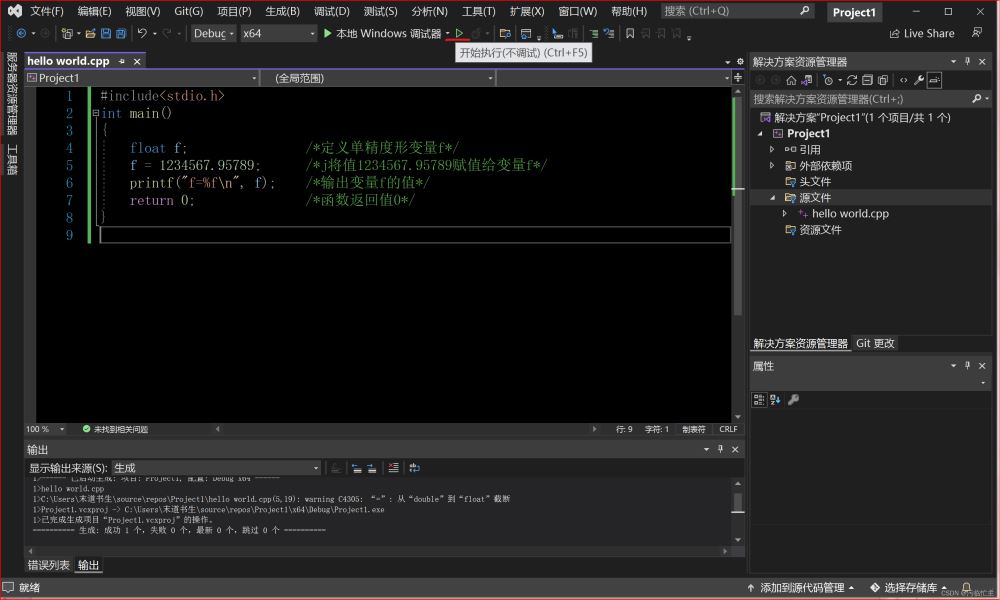Image resolution: width=1000 pixels, height=600 pixels.
Task: Click the Undo arrow in toolbar
Action: tap(142, 33)
